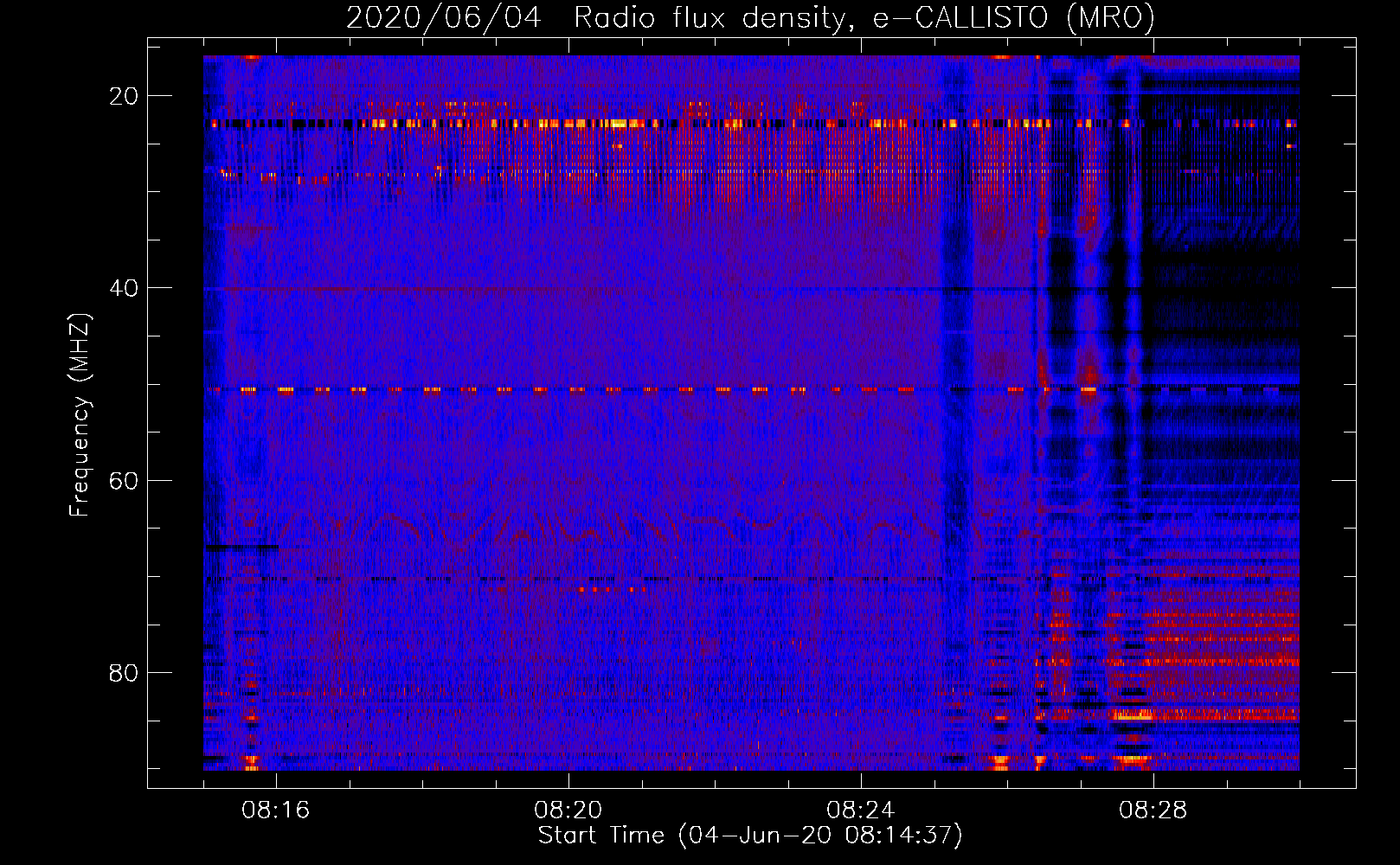The image size is (1400, 865).
Task: Click the 20 MHz frequency tick label
Action: click(124, 96)
